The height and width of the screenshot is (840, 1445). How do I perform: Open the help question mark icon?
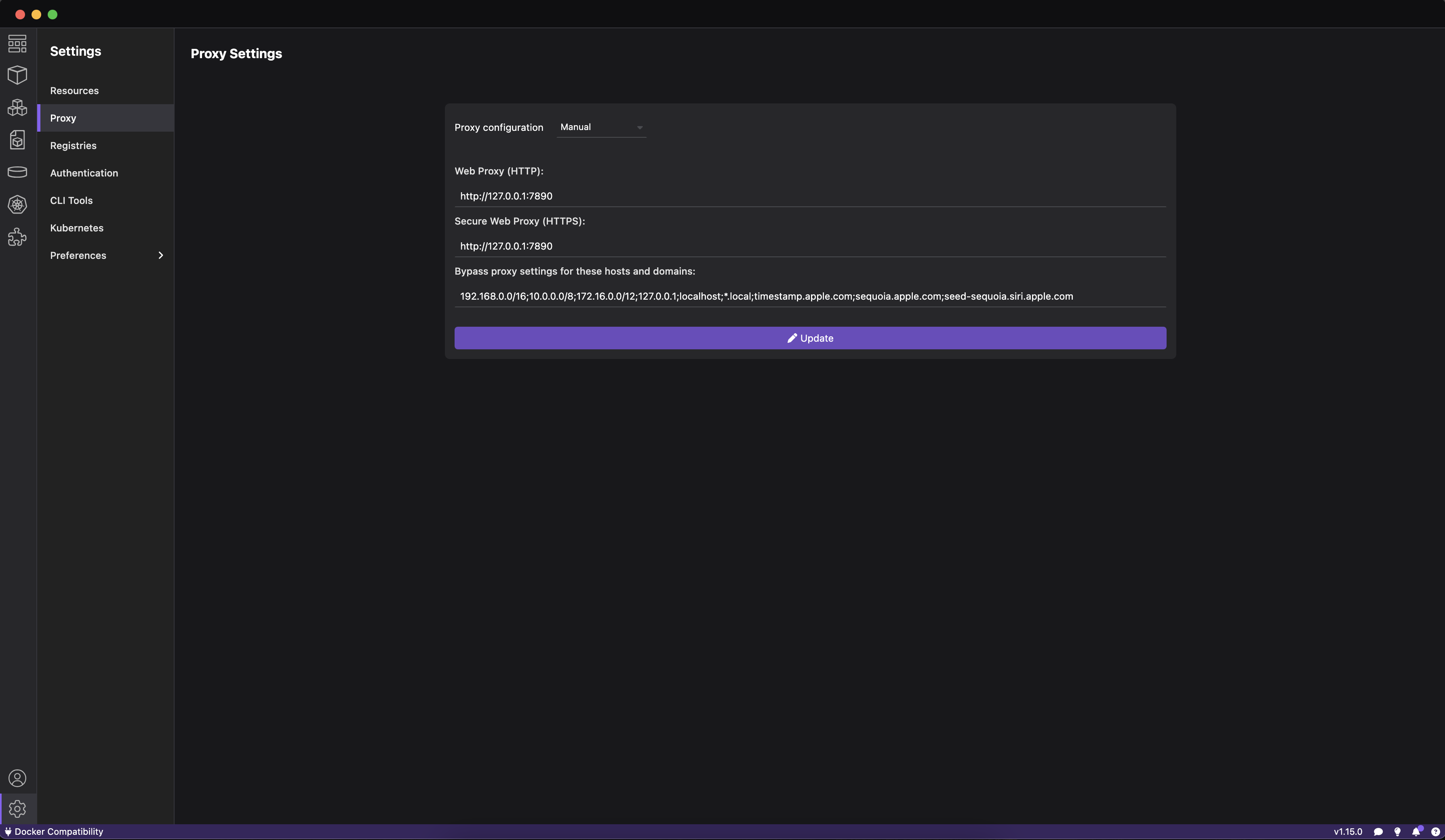(1435, 832)
